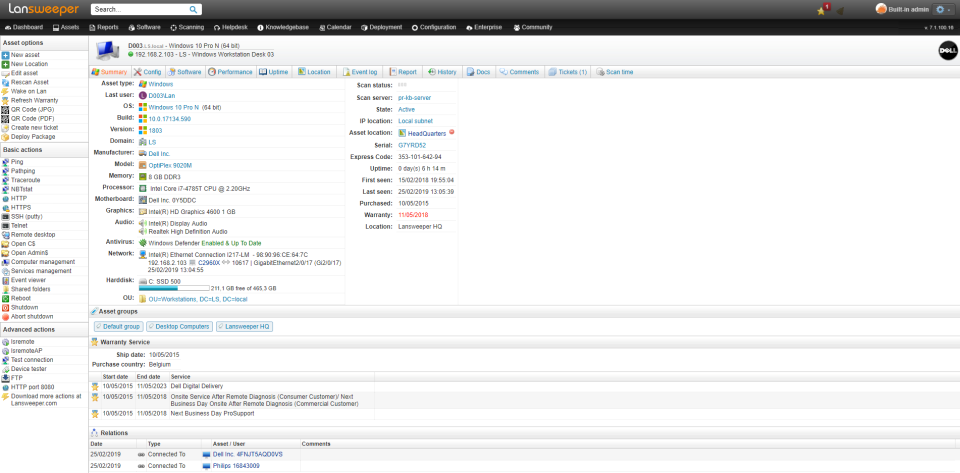
Task: Switch to the Performance tab
Action: click(230, 72)
